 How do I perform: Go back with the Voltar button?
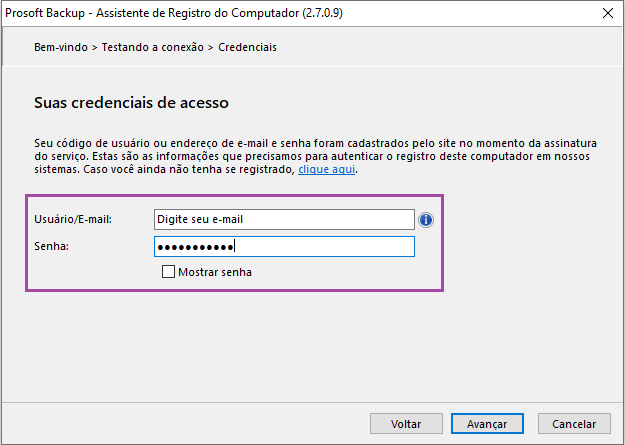(406, 423)
